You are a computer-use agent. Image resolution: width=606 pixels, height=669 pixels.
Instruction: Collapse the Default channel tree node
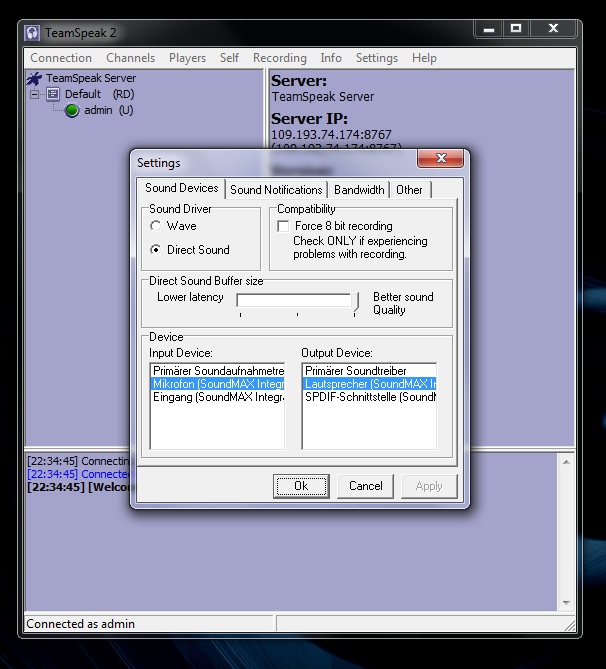(35, 94)
